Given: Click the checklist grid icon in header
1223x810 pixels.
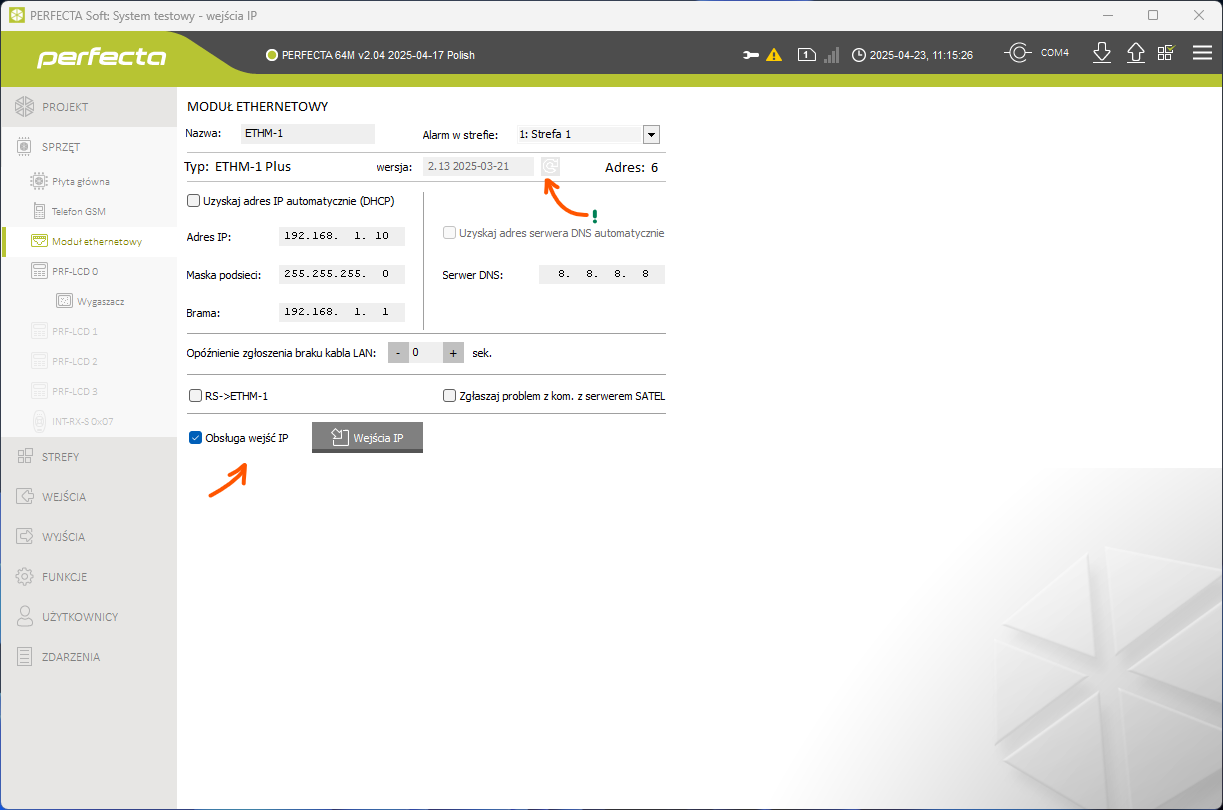Looking at the screenshot, I should coord(1166,54).
